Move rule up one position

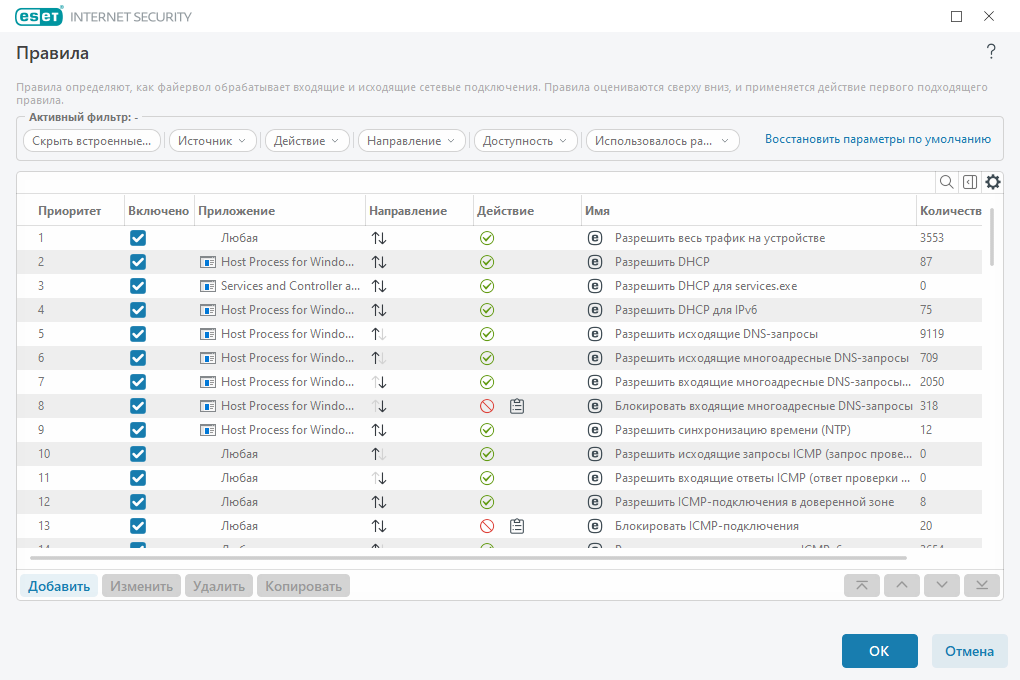click(x=902, y=586)
